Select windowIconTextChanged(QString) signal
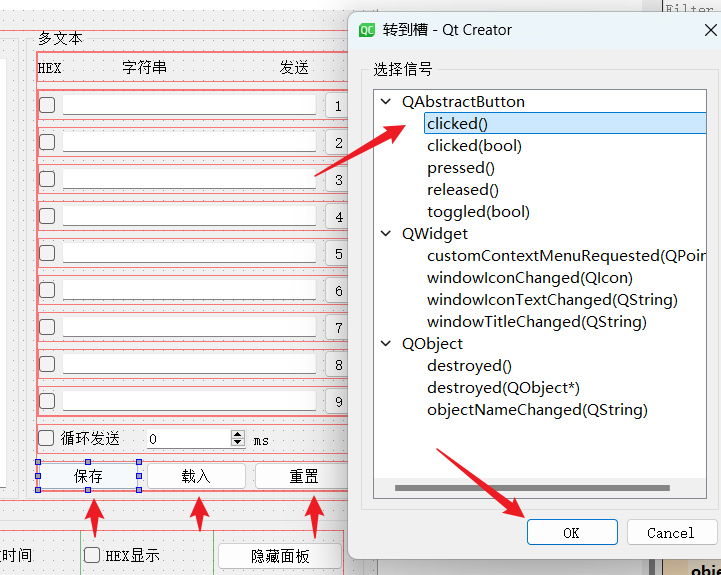This screenshot has width=721, height=575. (552, 300)
